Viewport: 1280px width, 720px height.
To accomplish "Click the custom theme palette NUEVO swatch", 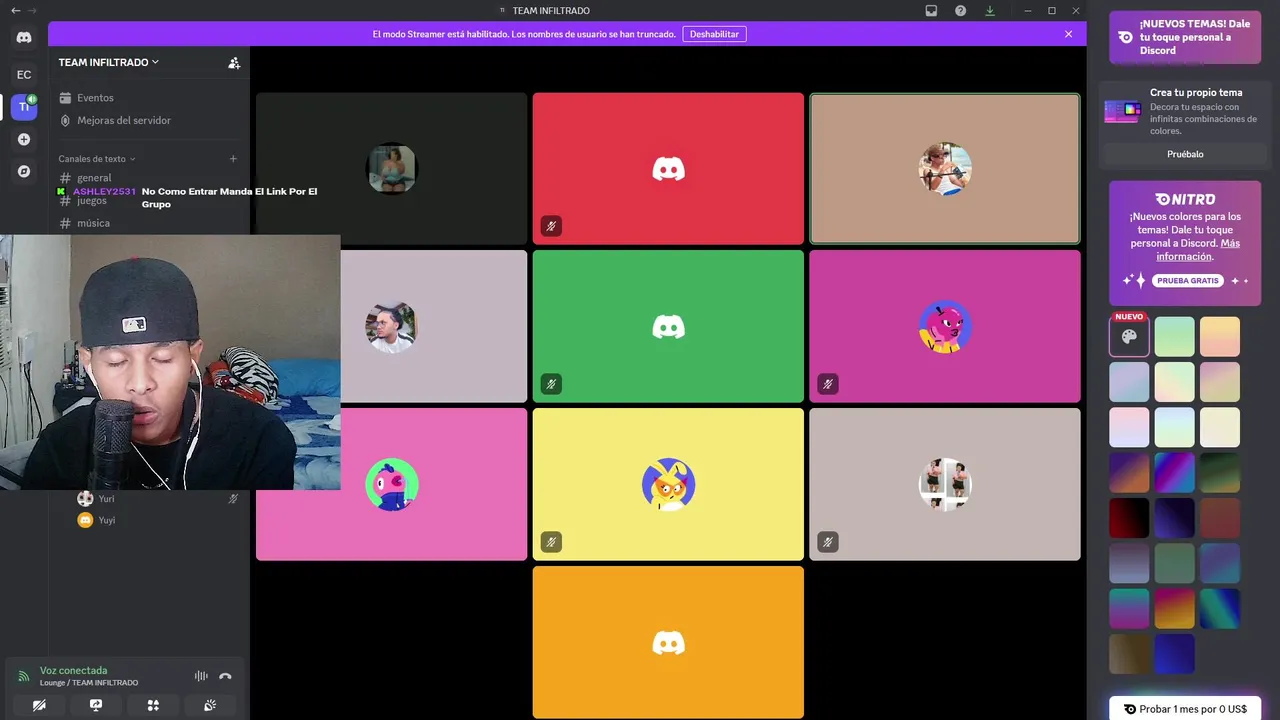I will 1129,337.
